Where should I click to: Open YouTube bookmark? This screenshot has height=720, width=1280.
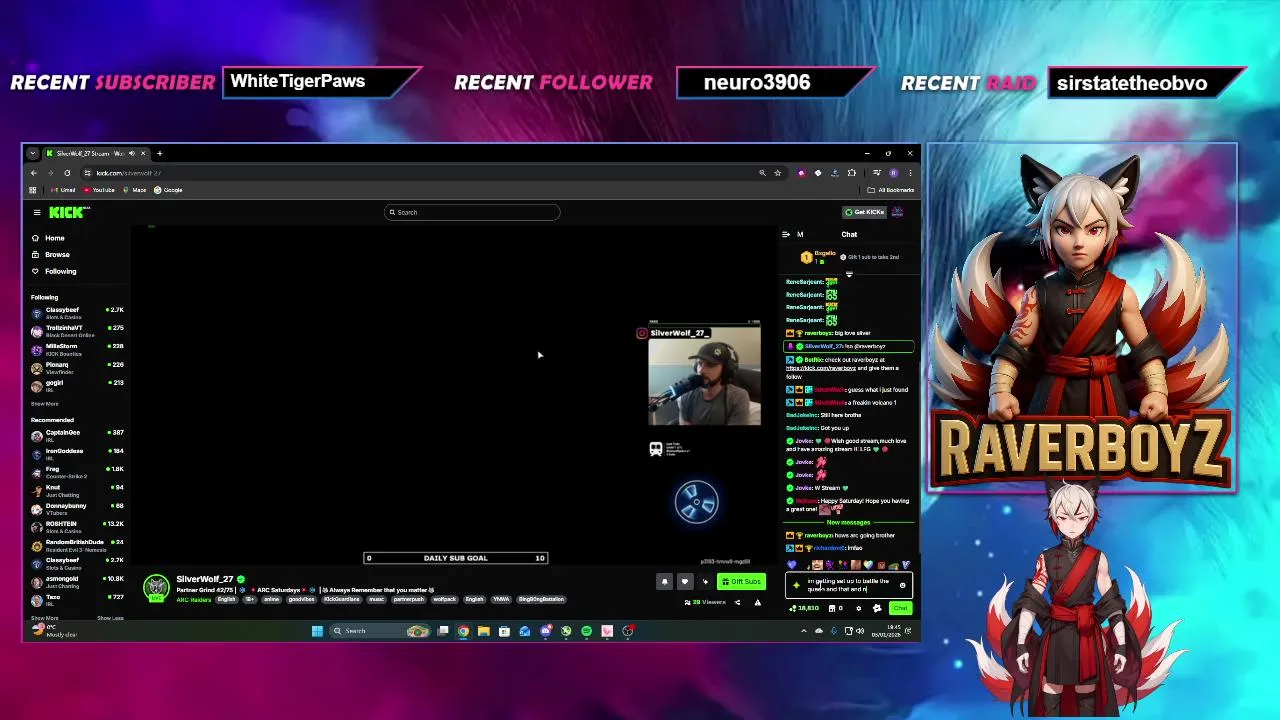[x=100, y=190]
